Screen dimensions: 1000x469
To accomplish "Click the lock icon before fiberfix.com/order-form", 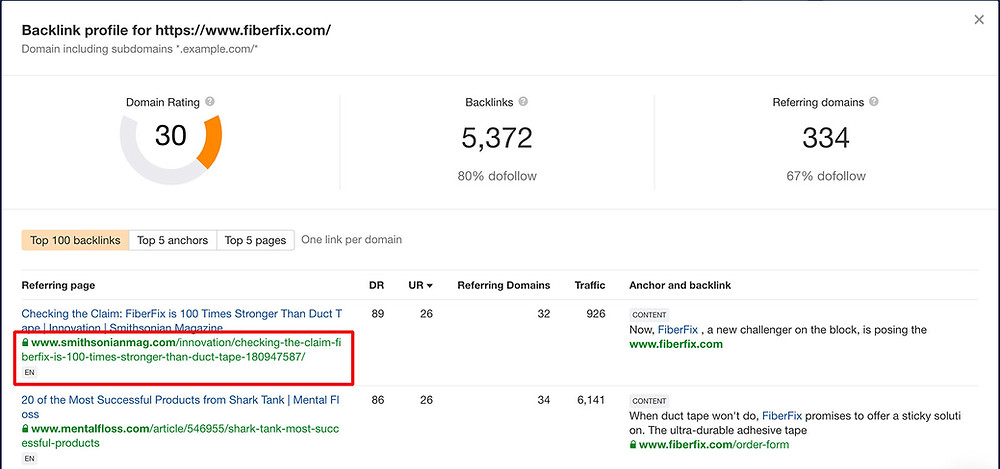I will click(633, 445).
